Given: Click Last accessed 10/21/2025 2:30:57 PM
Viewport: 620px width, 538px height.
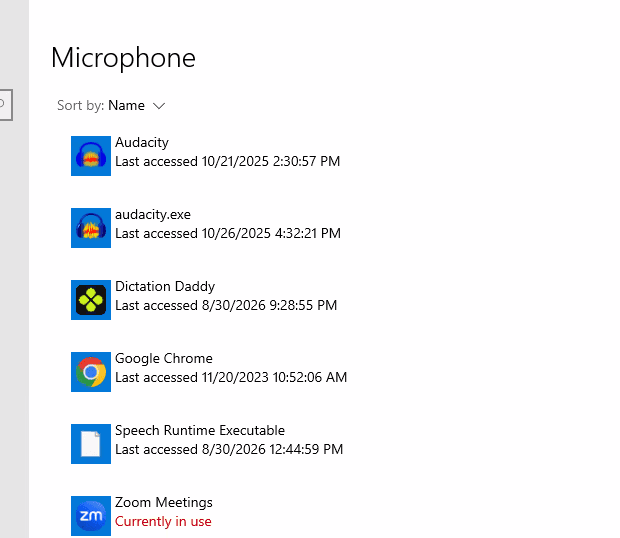Looking at the screenshot, I should (x=227, y=161).
